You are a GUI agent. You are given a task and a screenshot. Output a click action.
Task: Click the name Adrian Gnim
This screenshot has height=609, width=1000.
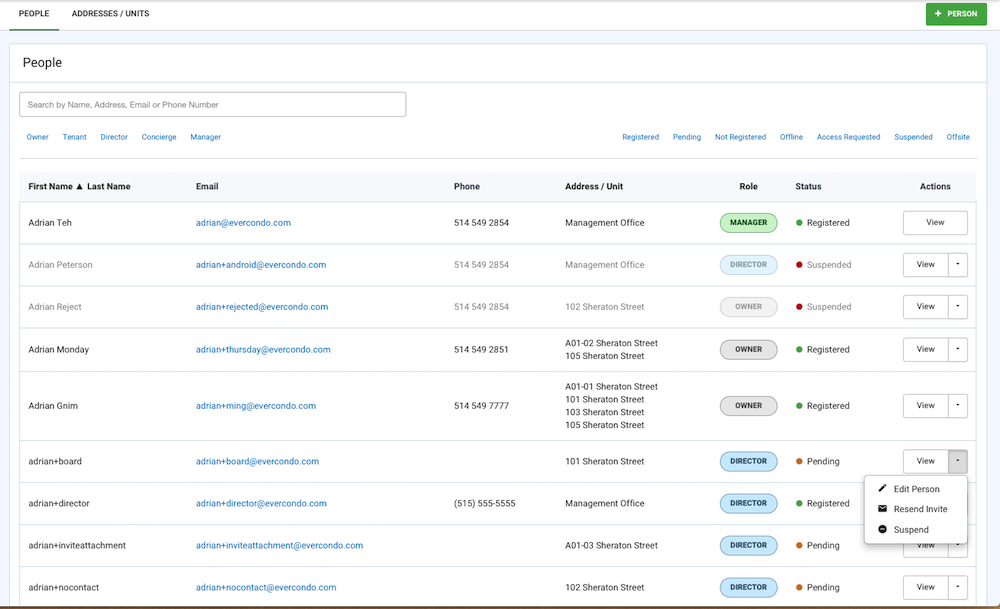coord(53,406)
